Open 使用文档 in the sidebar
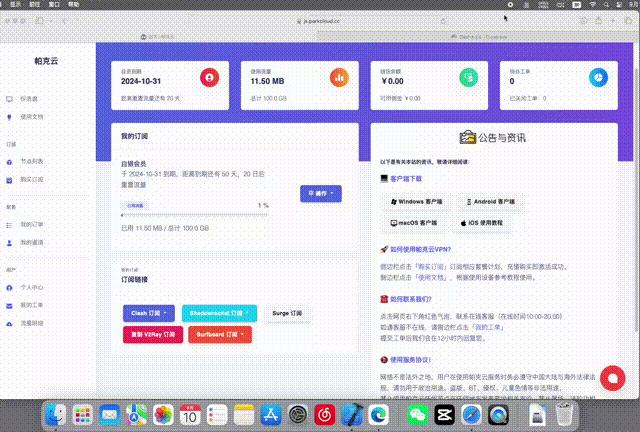This screenshot has height=432, width=640. pyautogui.click(x=31, y=117)
